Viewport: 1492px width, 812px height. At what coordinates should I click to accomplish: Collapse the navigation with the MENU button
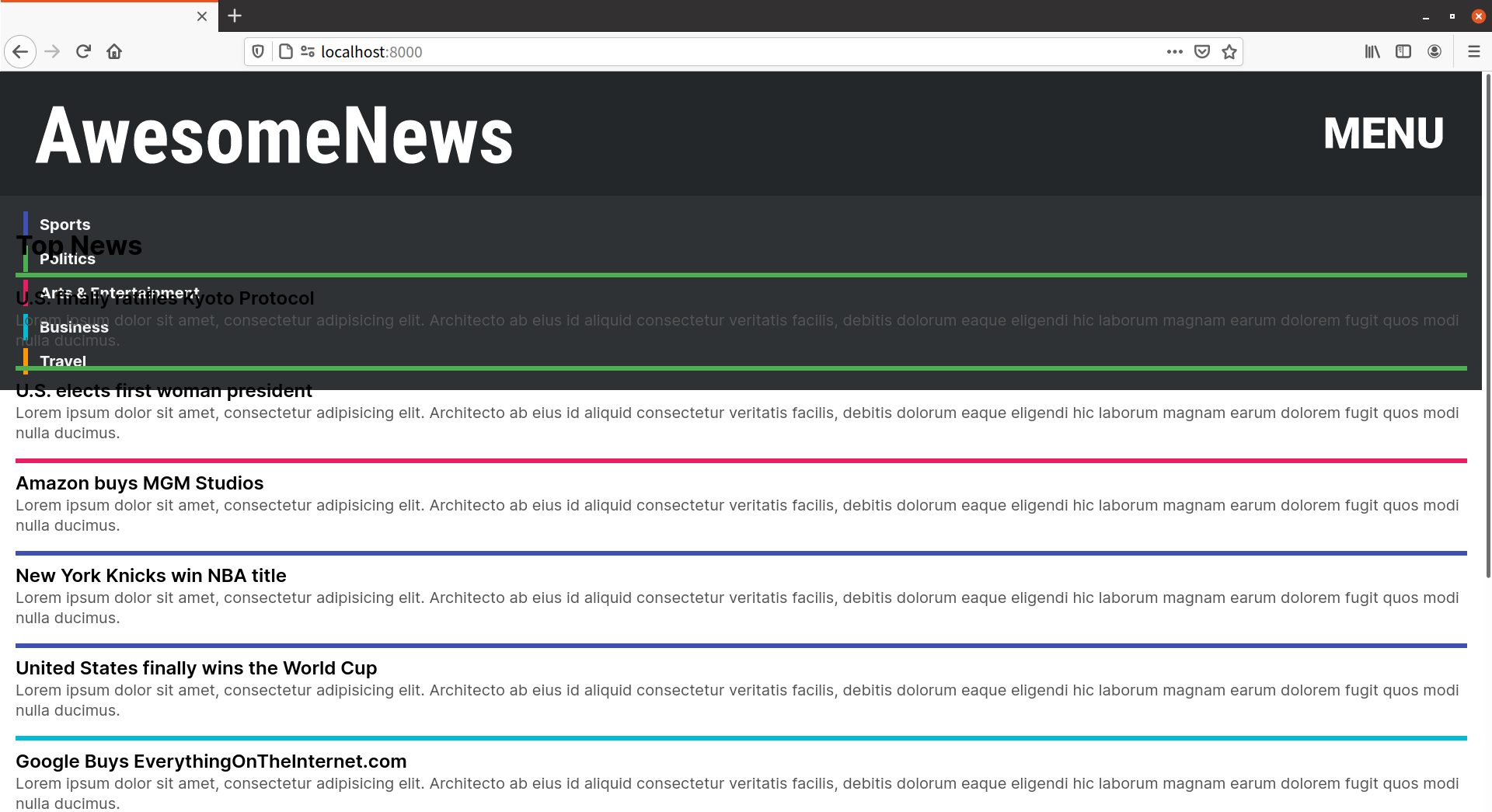pyautogui.click(x=1382, y=134)
